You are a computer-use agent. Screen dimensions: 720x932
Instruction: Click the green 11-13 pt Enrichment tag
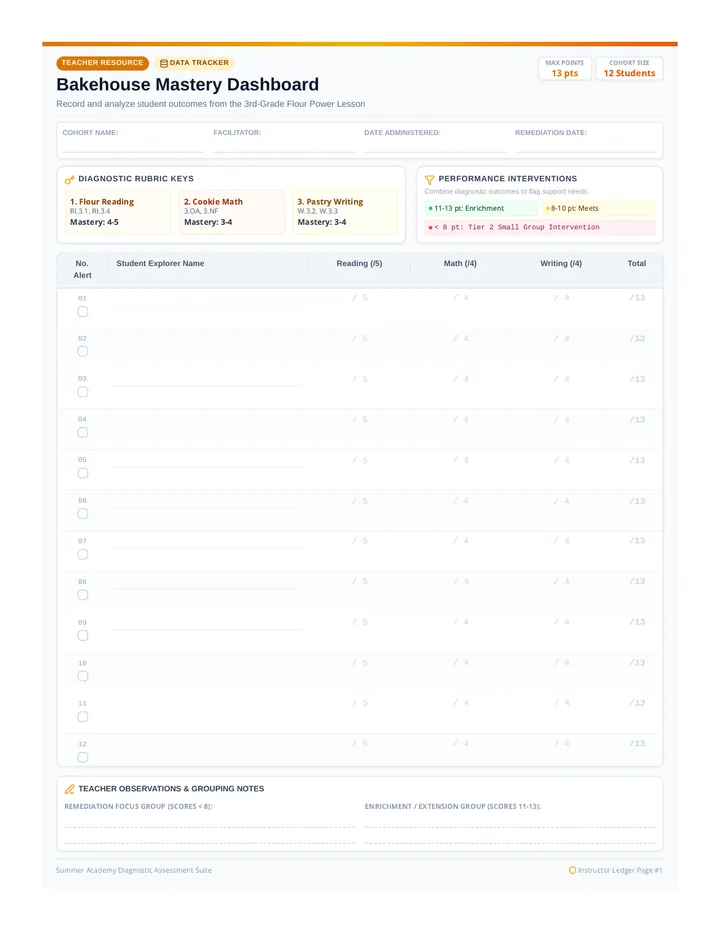coord(481,209)
